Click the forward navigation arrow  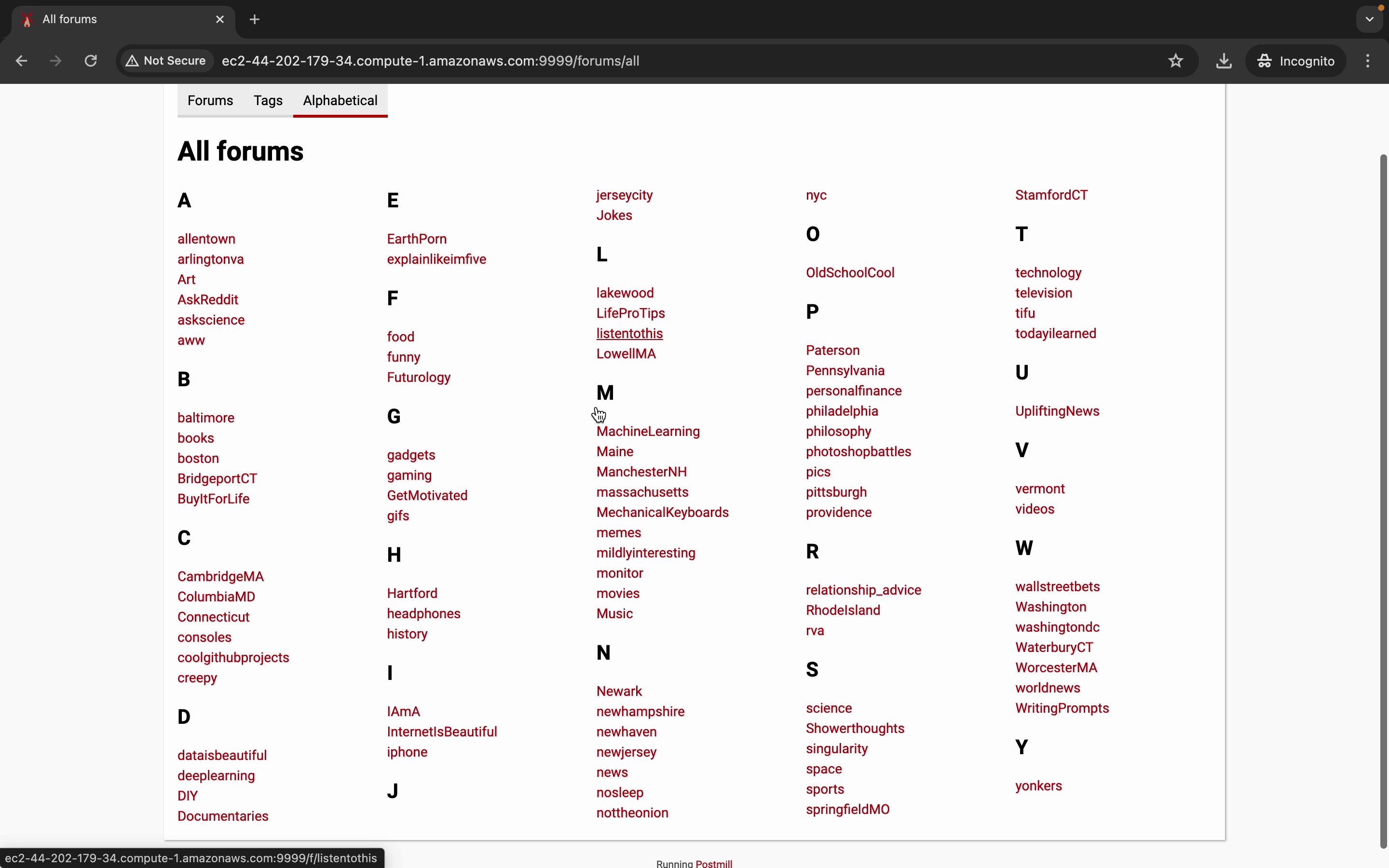[56, 61]
